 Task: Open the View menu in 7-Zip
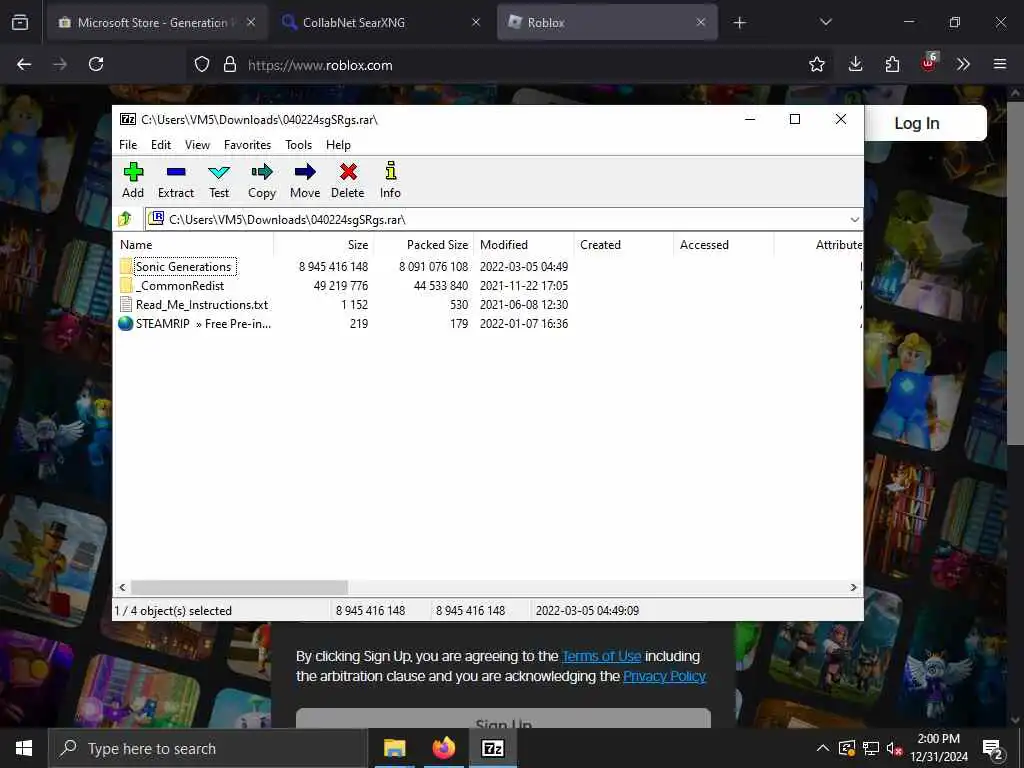click(x=197, y=145)
